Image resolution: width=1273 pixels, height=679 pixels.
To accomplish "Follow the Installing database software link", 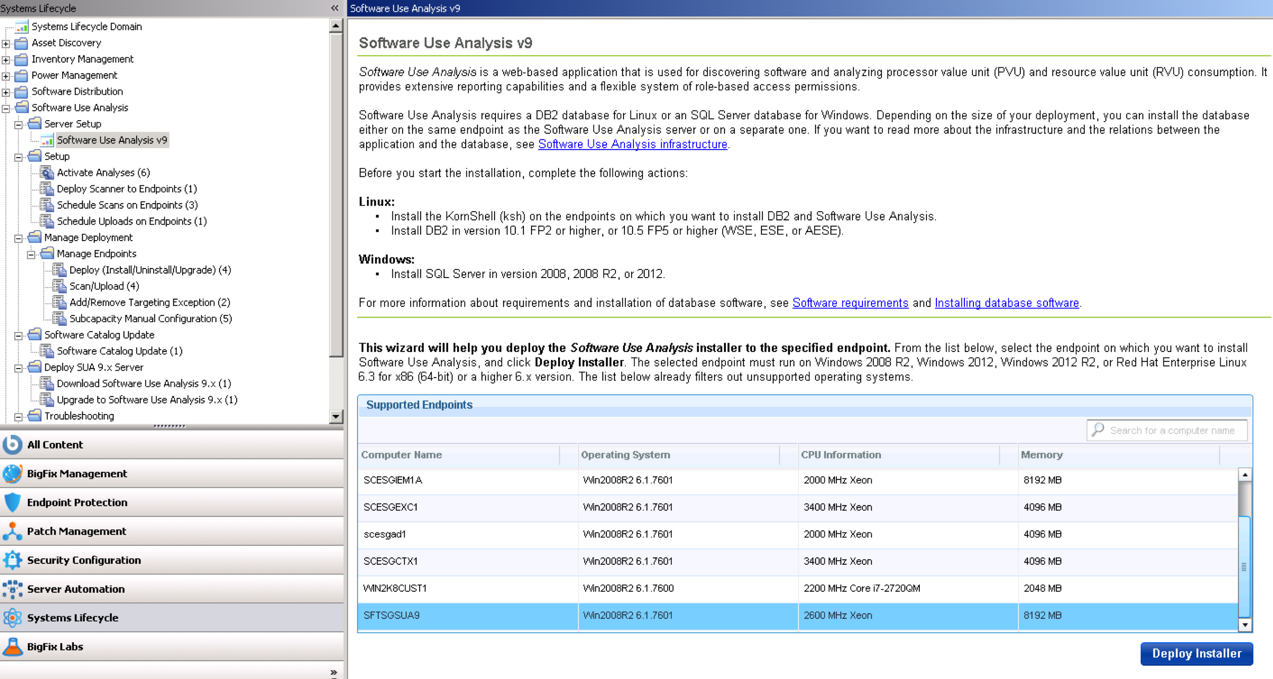I will pos(1006,303).
